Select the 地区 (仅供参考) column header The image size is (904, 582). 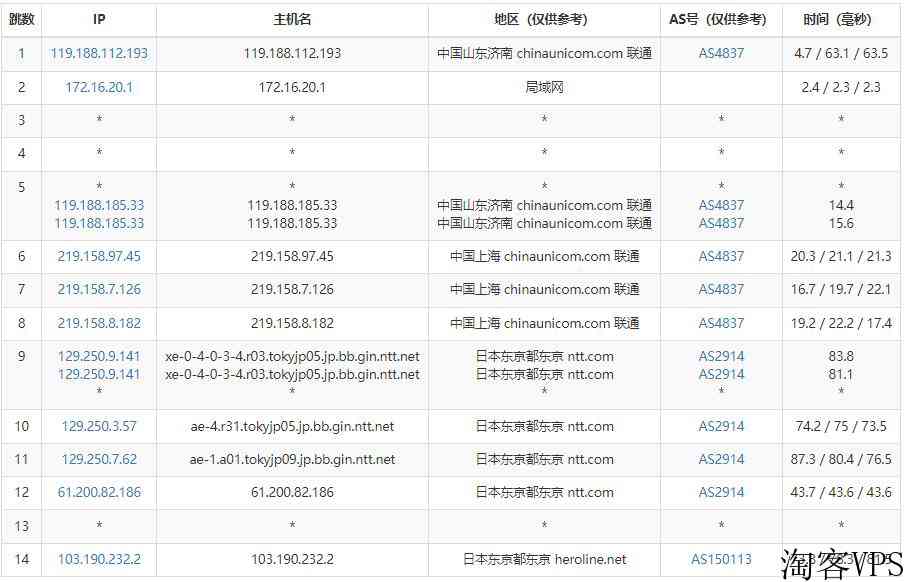point(544,20)
